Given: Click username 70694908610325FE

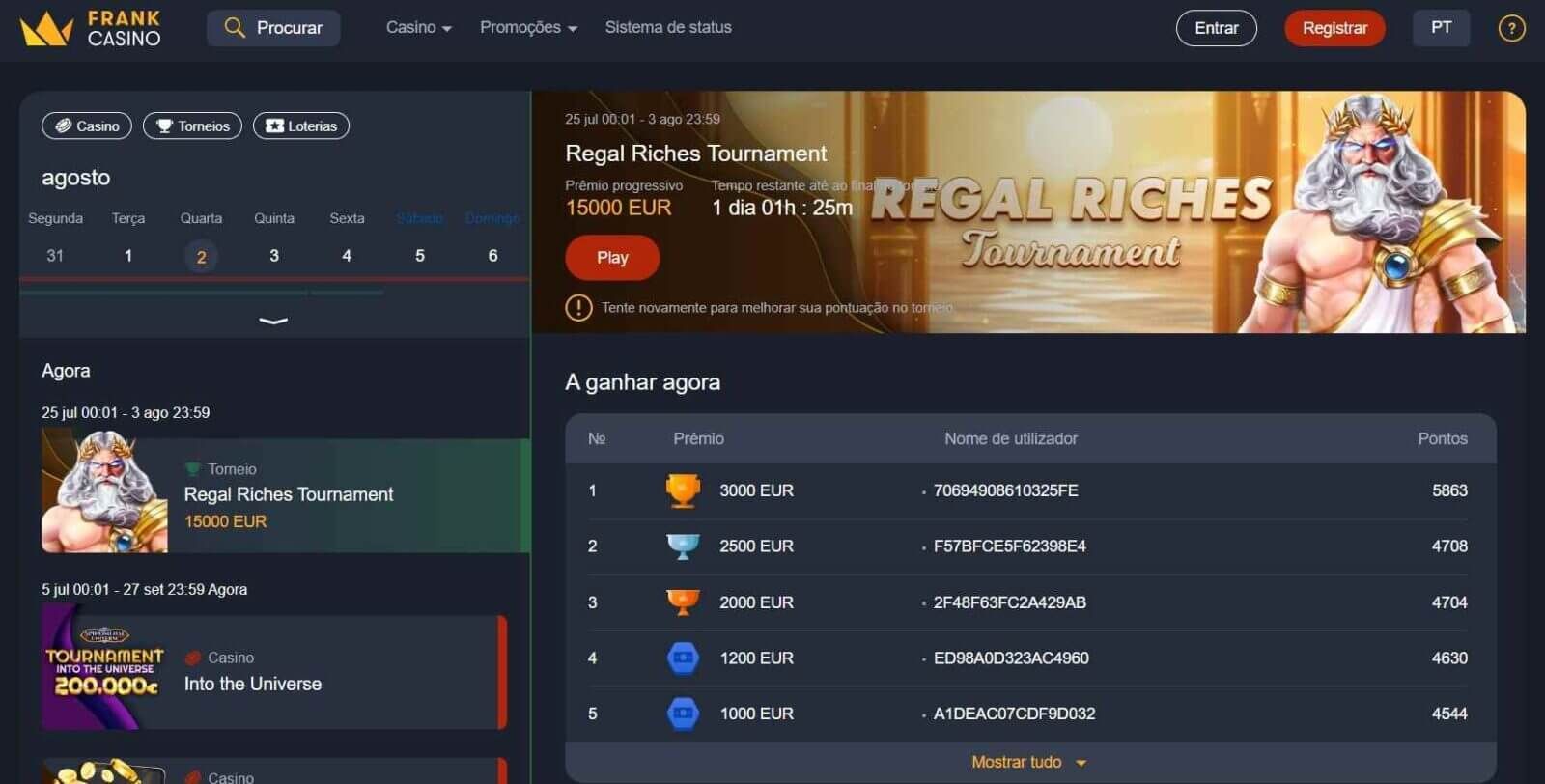Looking at the screenshot, I should pyautogui.click(x=1005, y=490).
